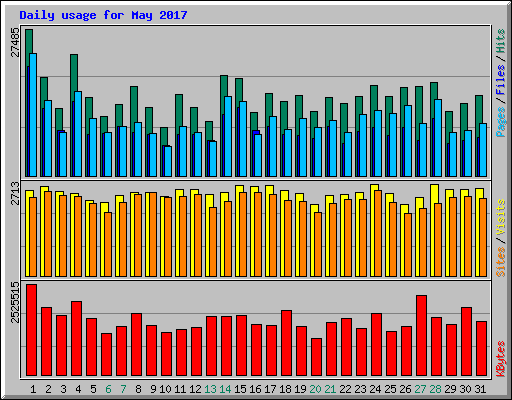Click day 23 label on x-axis
512x400 pixels.
pos(360,389)
